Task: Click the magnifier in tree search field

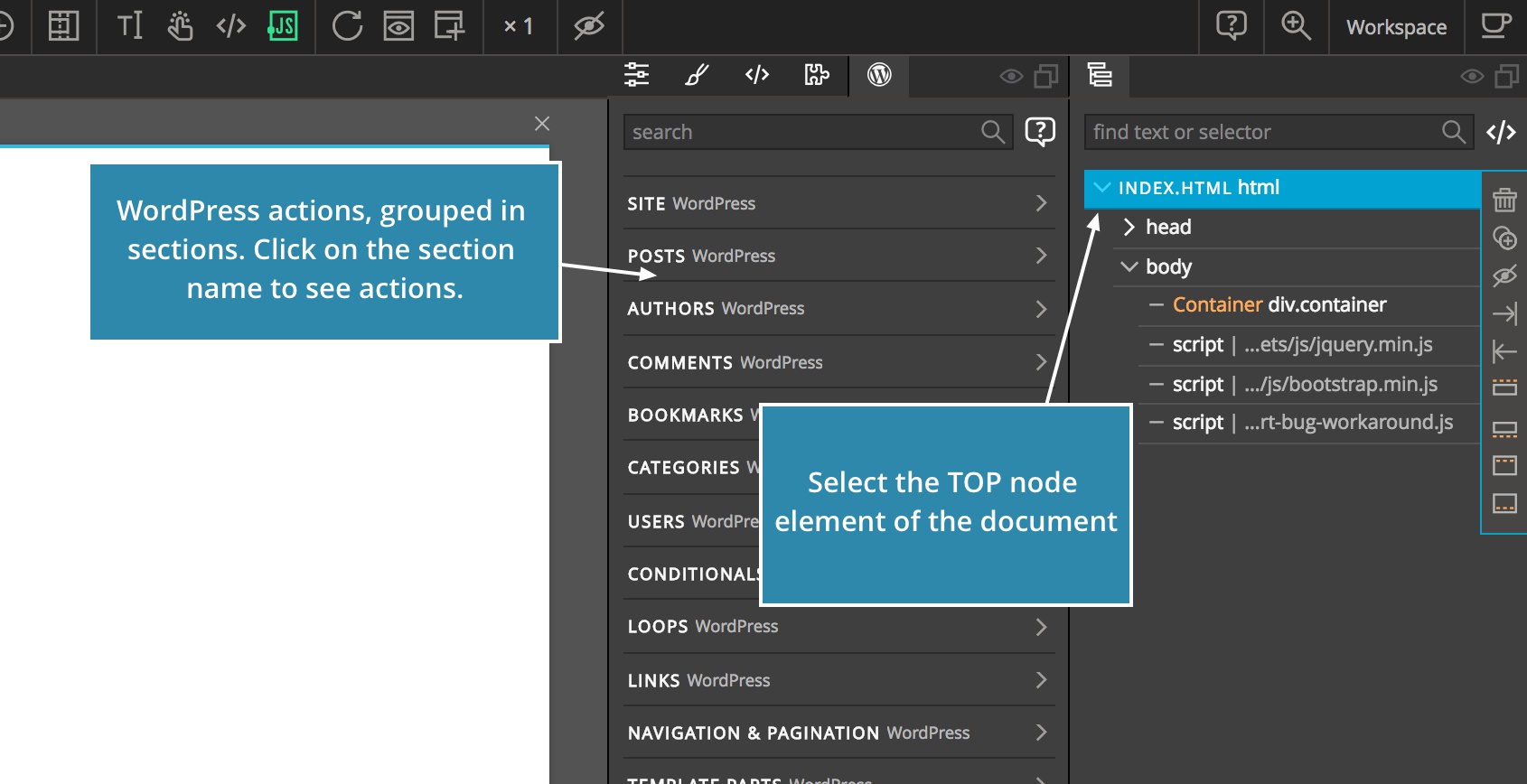Action: [x=1454, y=132]
